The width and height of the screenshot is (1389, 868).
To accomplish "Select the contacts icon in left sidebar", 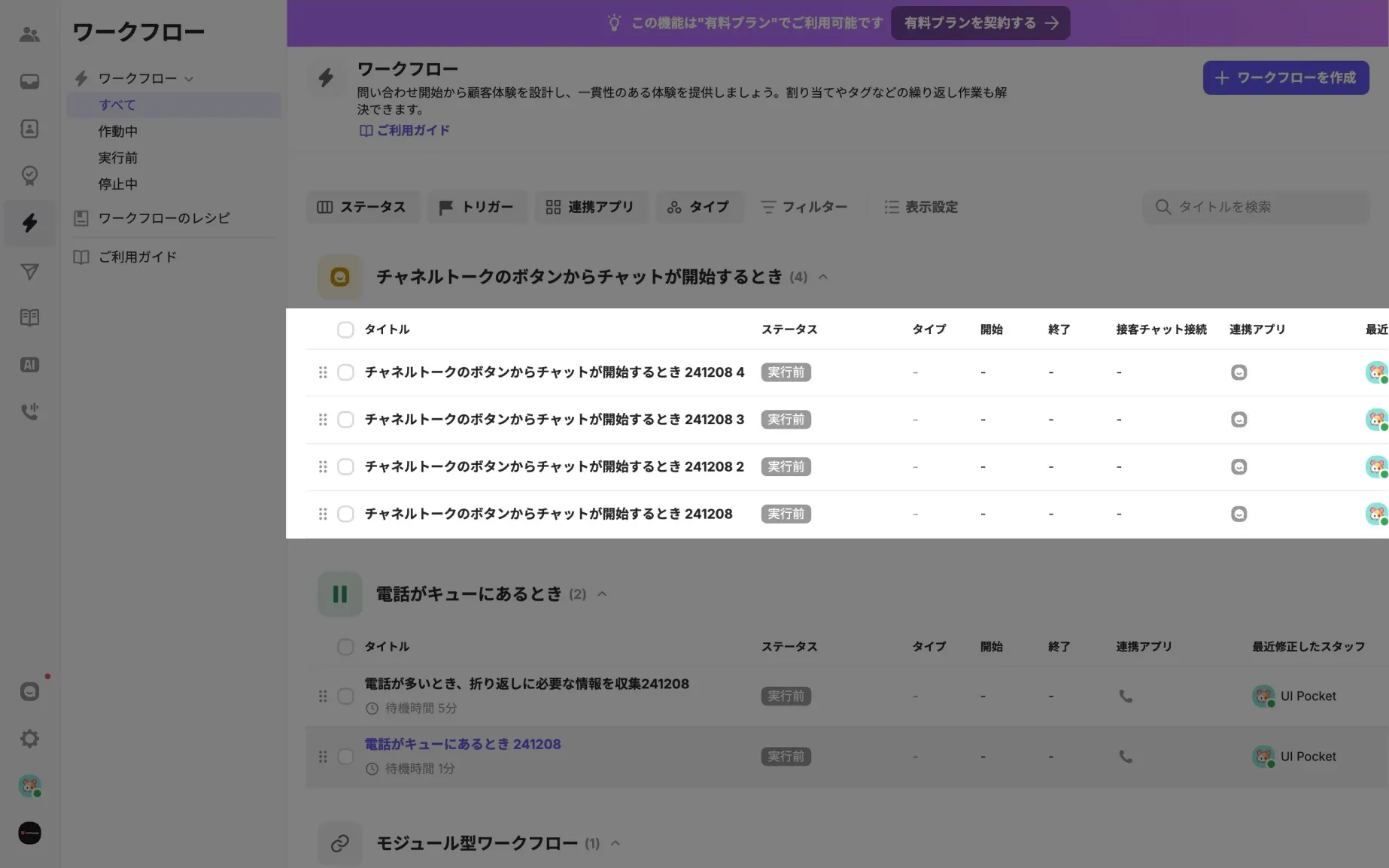I will [30, 129].
